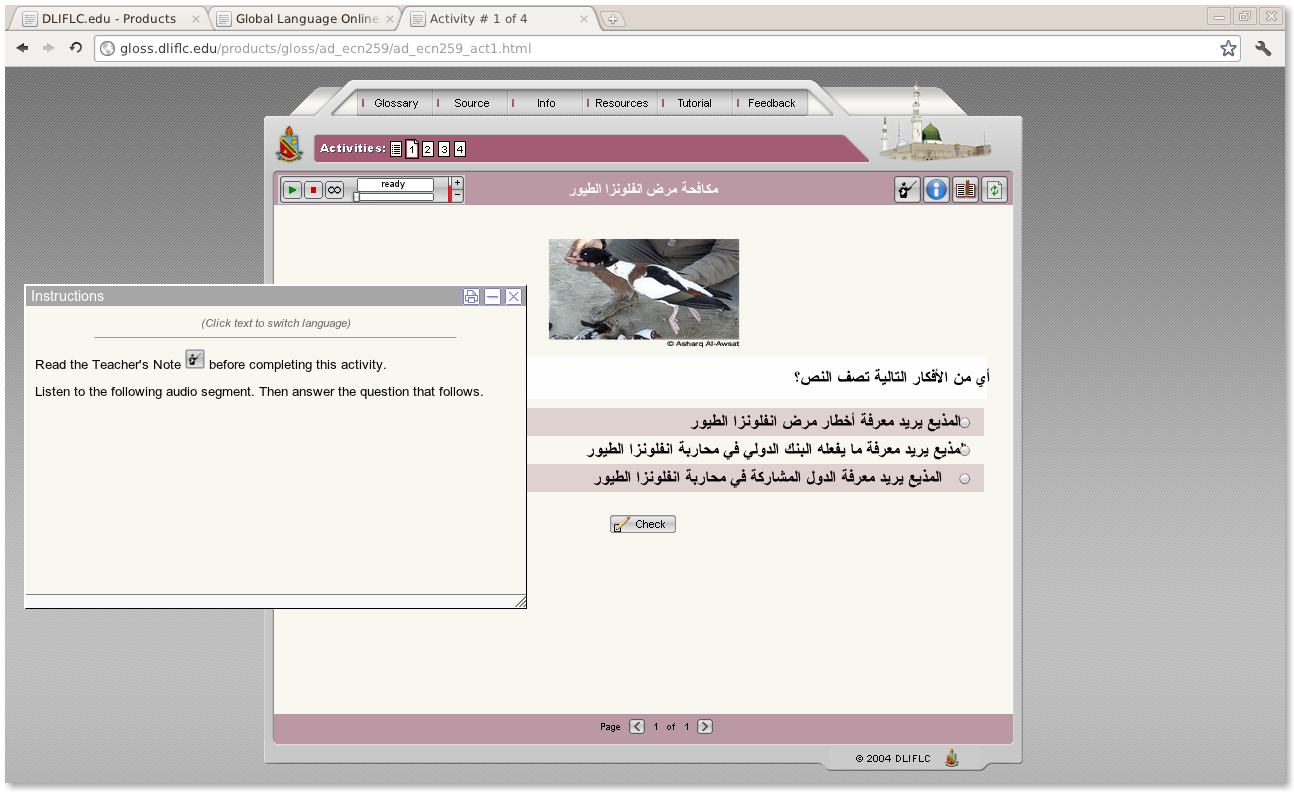
Task: Open the Tutorial menu
Action: tap(695, 103)
